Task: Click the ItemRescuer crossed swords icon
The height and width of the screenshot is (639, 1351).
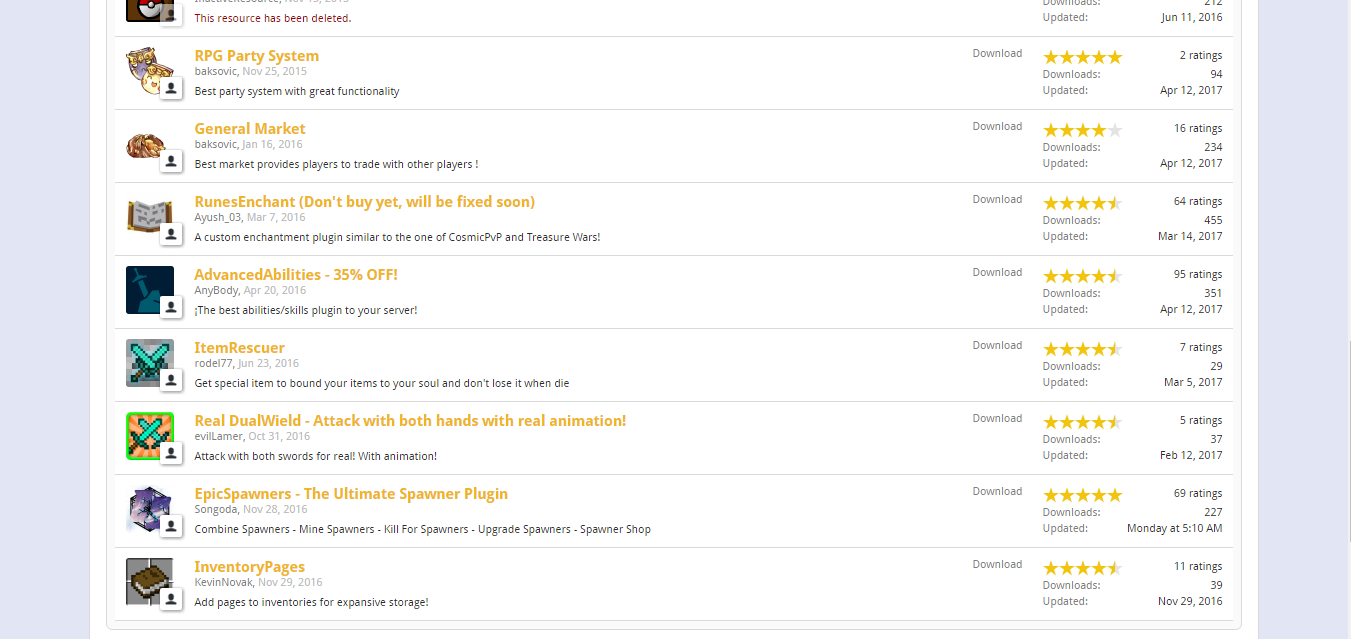Action: tap(146, 360)
